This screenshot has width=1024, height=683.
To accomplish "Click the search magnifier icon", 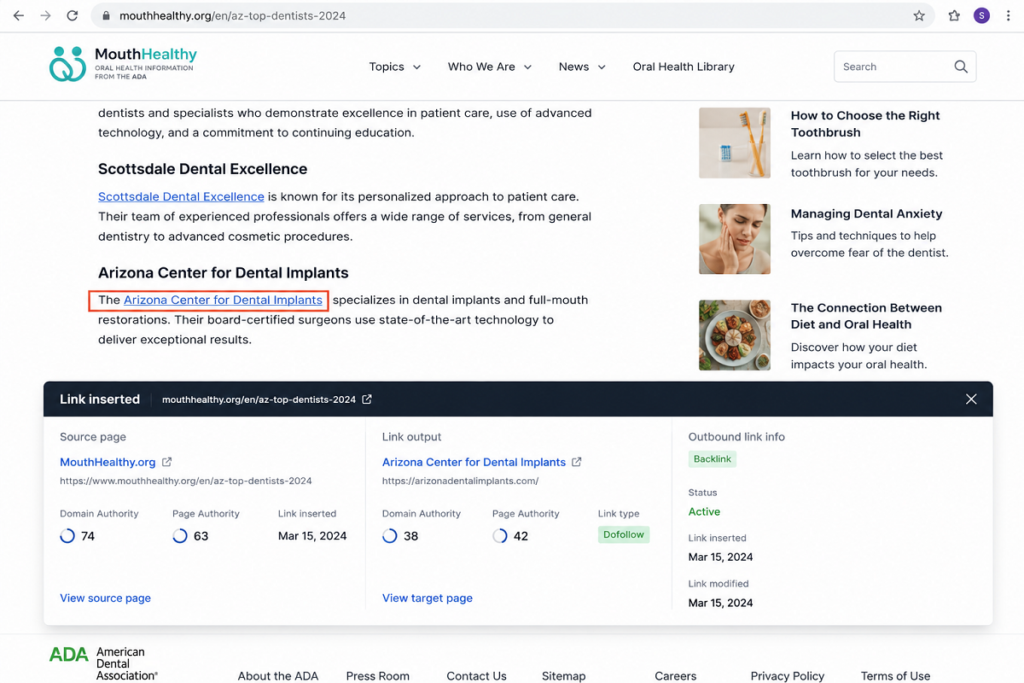I will [961, 67].
